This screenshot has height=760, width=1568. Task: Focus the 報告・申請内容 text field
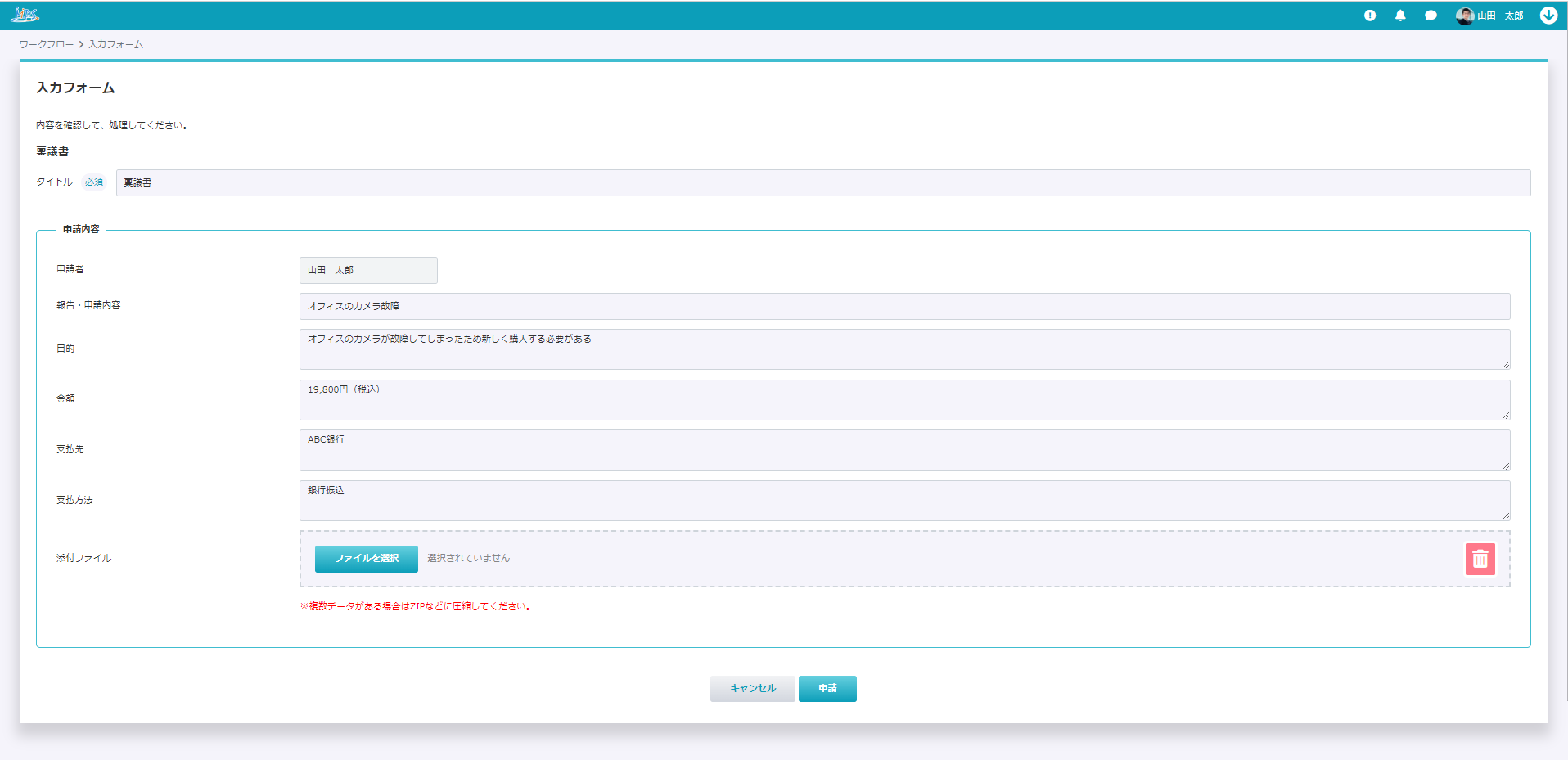[904, 306]
